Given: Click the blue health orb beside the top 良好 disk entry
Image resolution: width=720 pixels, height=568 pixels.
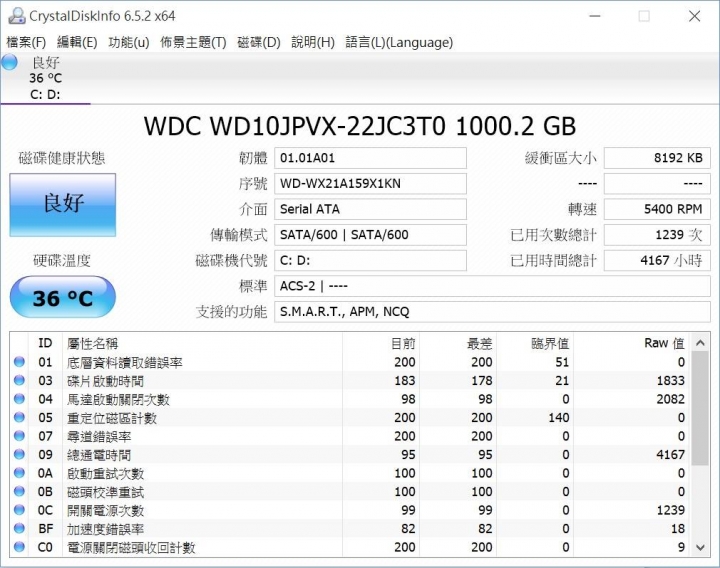Looking at the screenshot, I should (10, 63).
